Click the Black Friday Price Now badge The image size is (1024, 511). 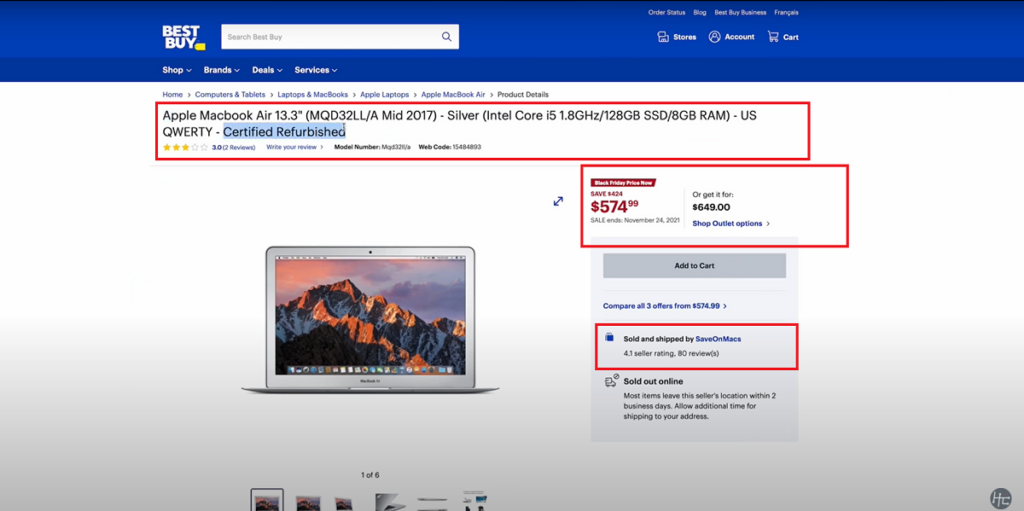coord(622,183)
